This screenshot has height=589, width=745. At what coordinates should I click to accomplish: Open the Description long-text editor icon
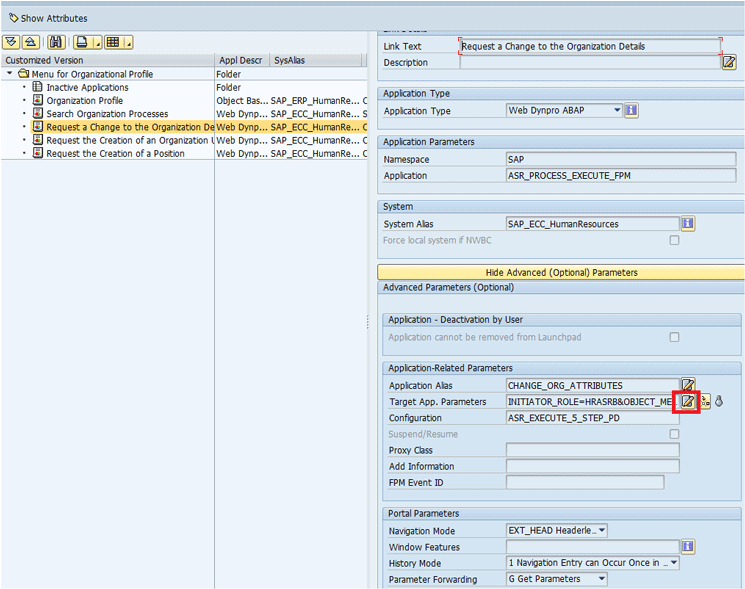pyautogui.click(x=729, y=62)
